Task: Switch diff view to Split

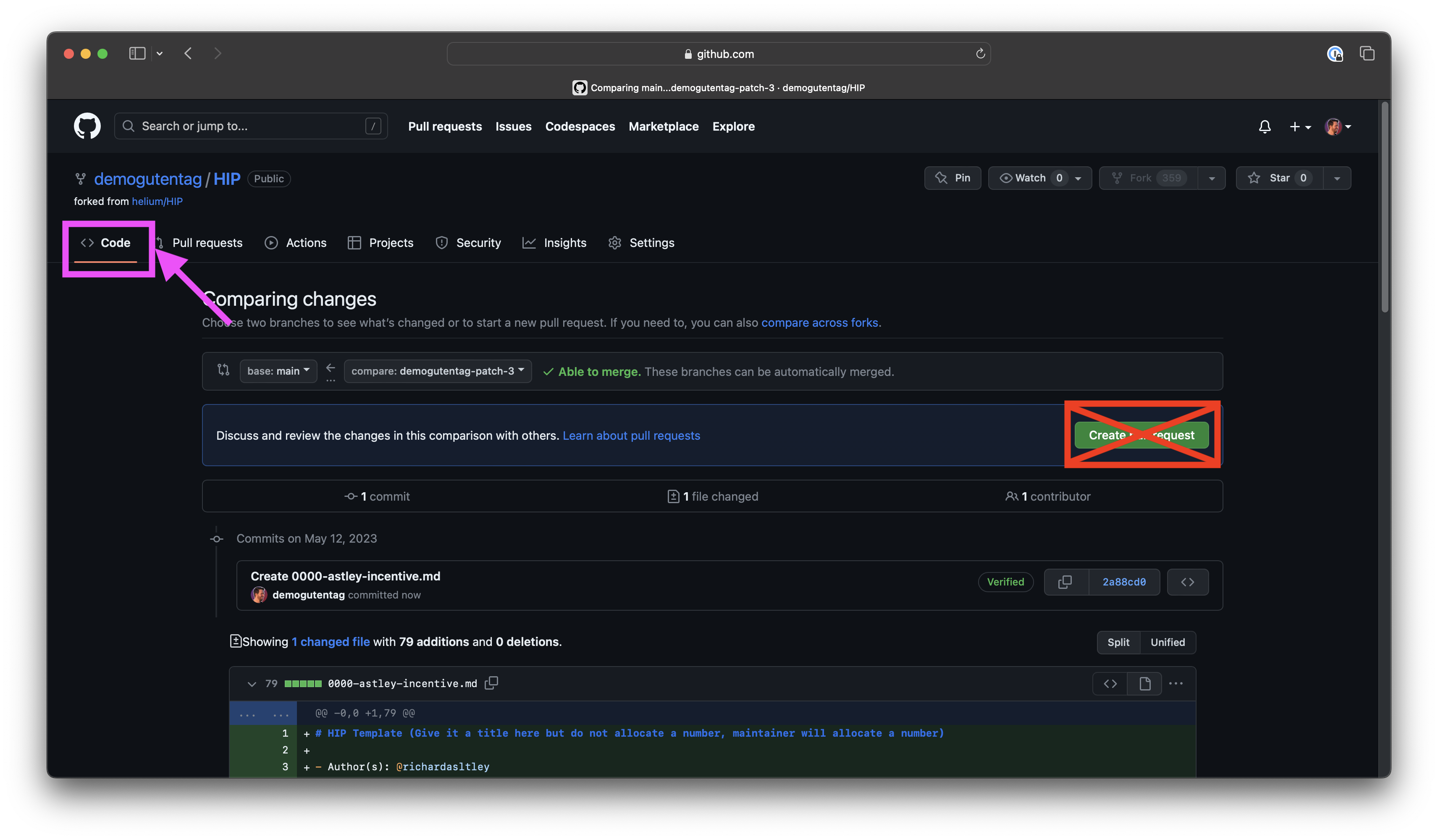Action: 1118,642
